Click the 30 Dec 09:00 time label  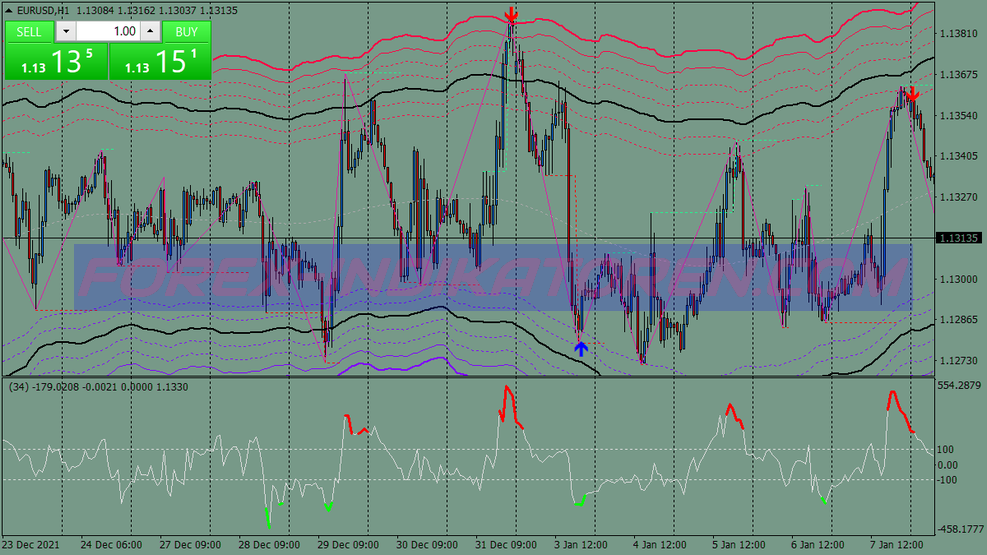click(x=427, y=544)
